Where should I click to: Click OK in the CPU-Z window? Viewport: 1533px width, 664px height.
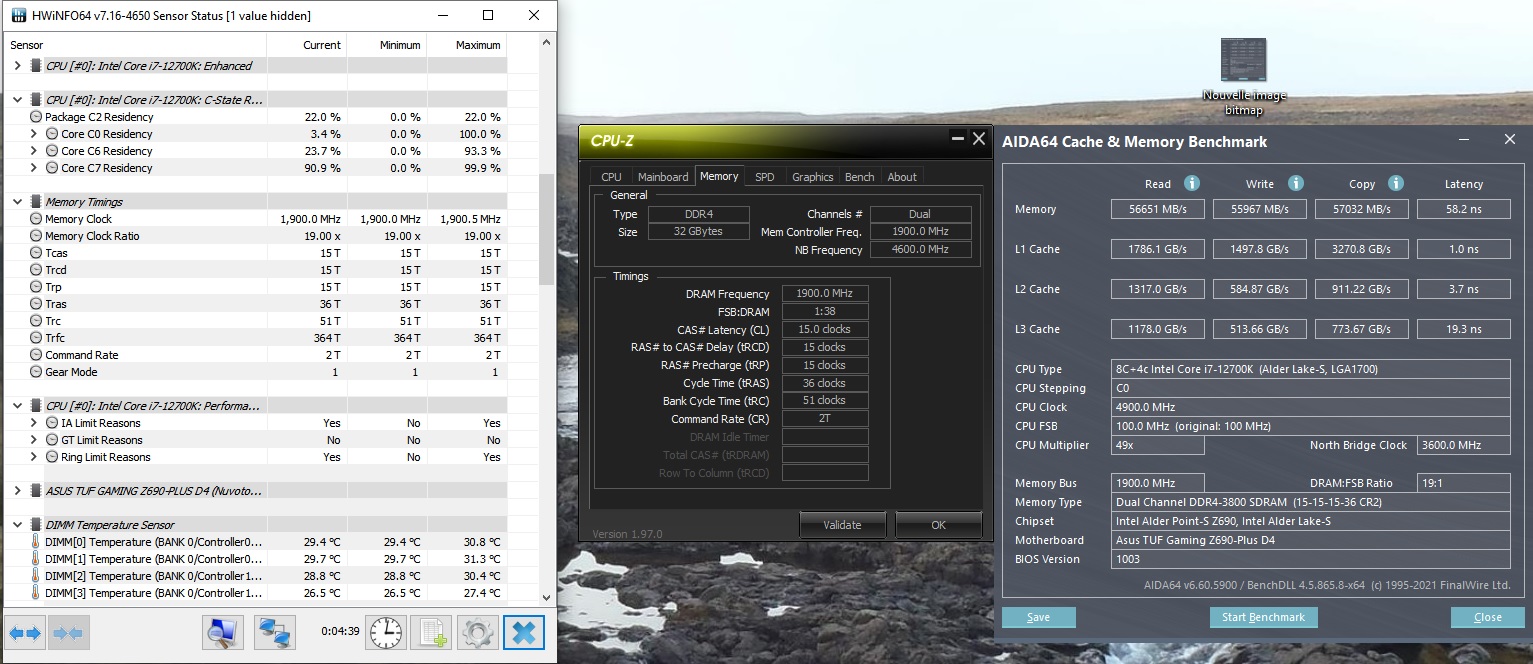pos(938,525)
